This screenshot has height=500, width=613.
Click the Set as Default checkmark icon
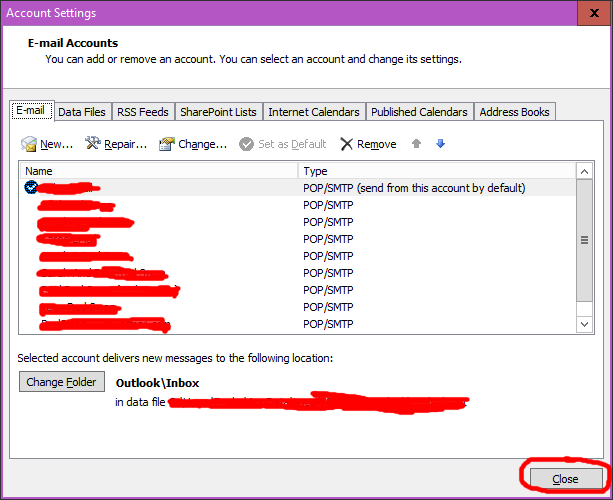[x=247, y=144]
